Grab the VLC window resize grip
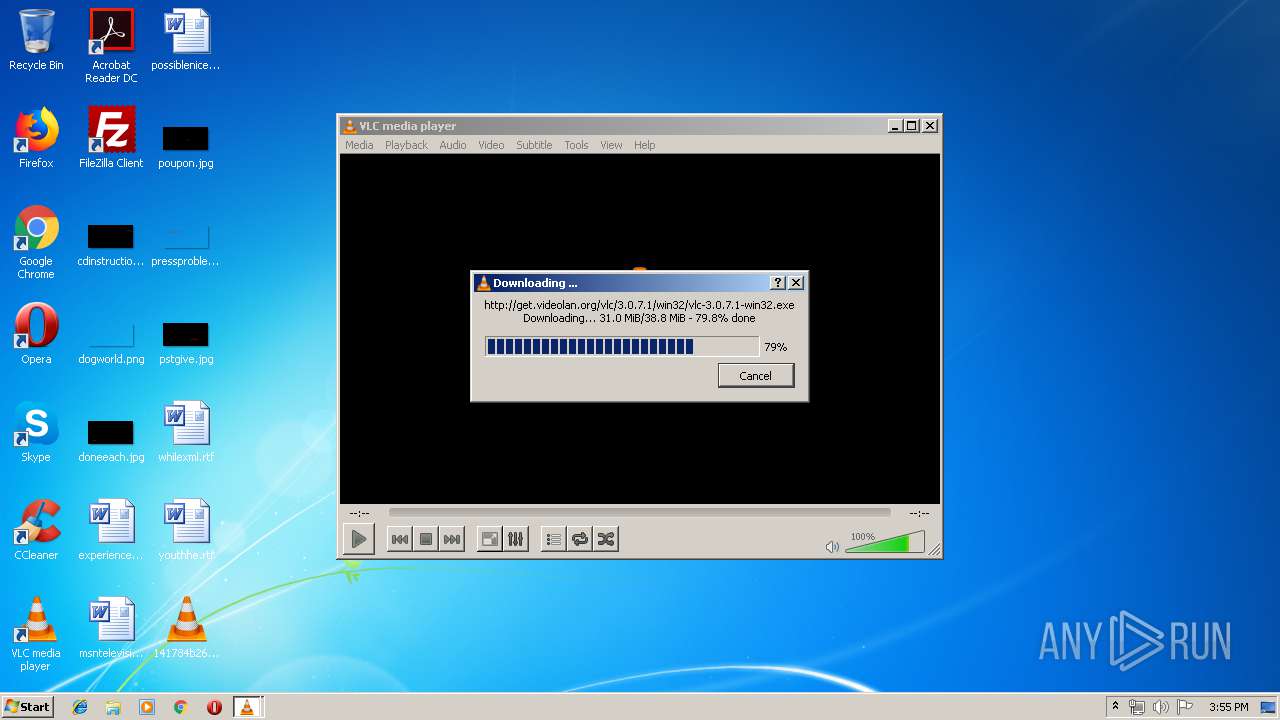Screen dimensions: 1280x720 coord(934,550)
